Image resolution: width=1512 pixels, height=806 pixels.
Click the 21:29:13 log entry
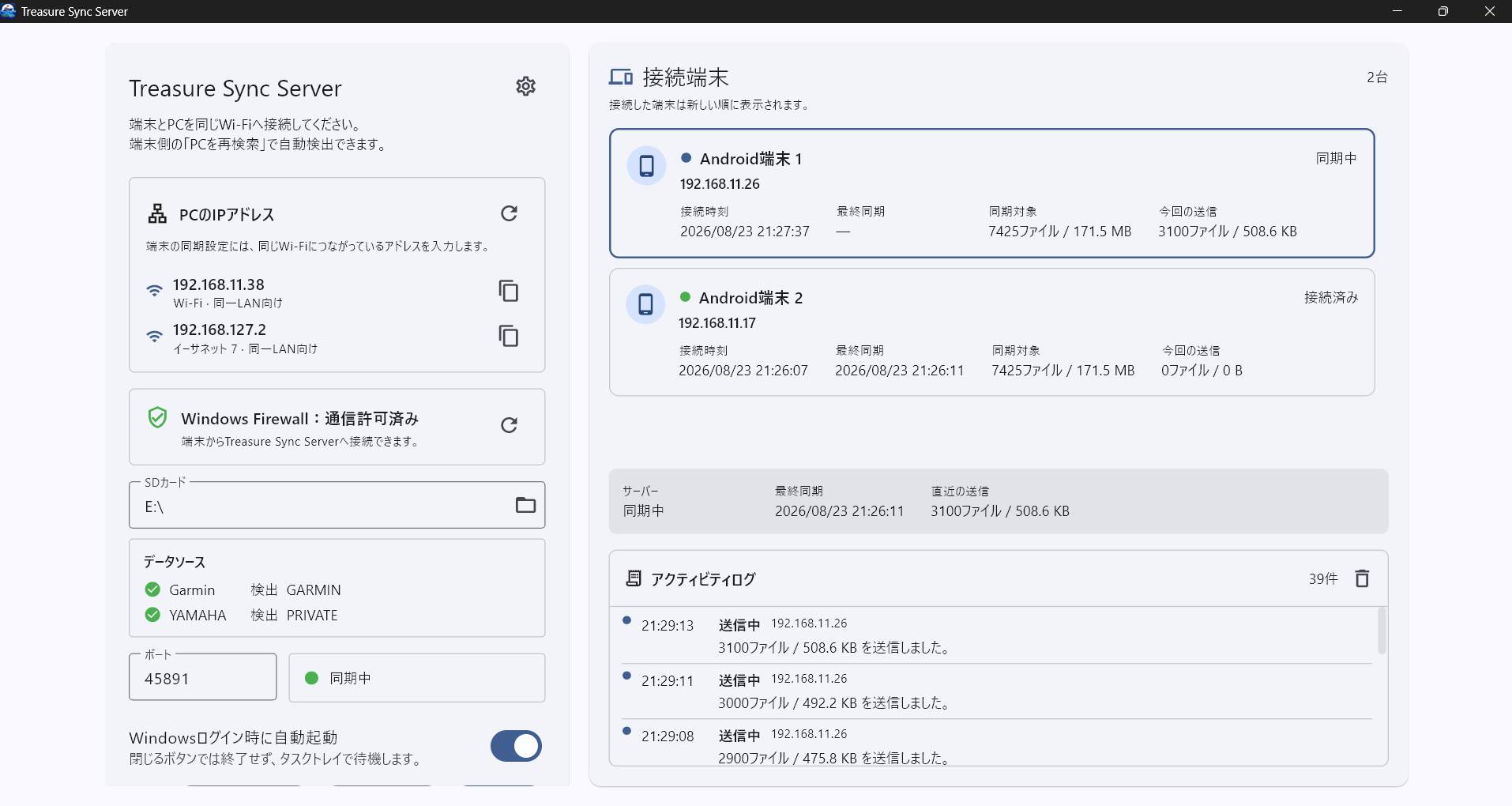997,635
